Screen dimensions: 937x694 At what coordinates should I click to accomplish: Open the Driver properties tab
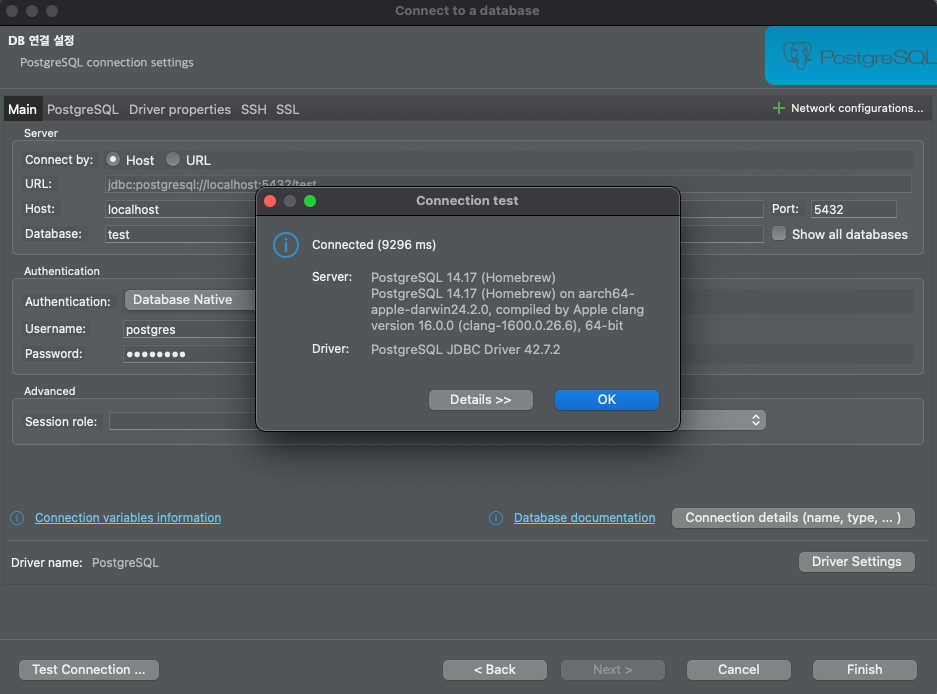180,109
